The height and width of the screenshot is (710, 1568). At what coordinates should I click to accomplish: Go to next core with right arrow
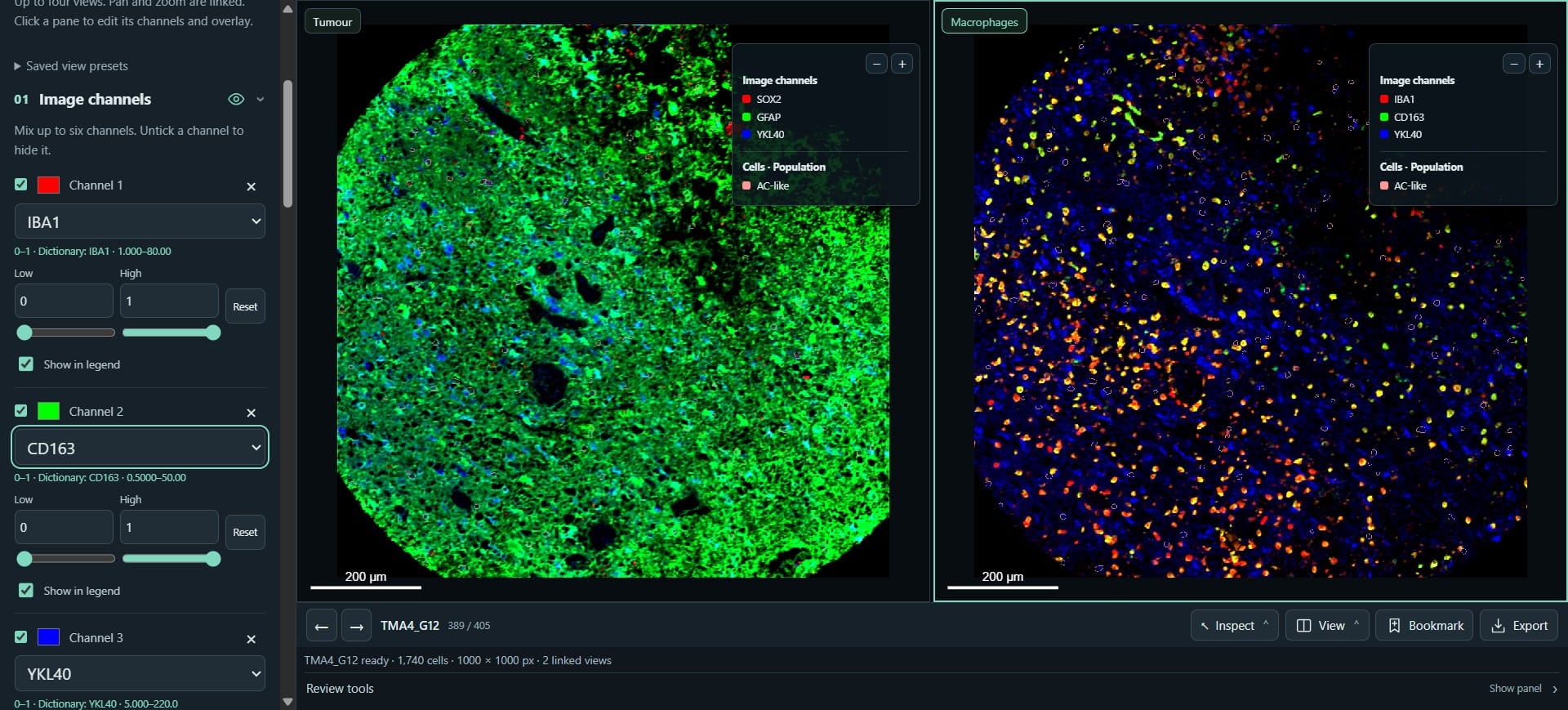pos(356,627)
